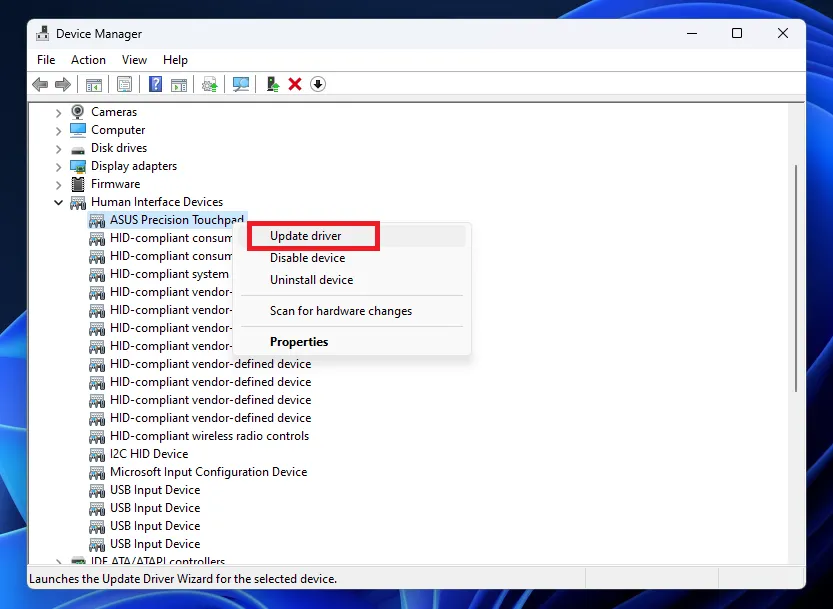Expand the Firmware category

pos(58,185)
